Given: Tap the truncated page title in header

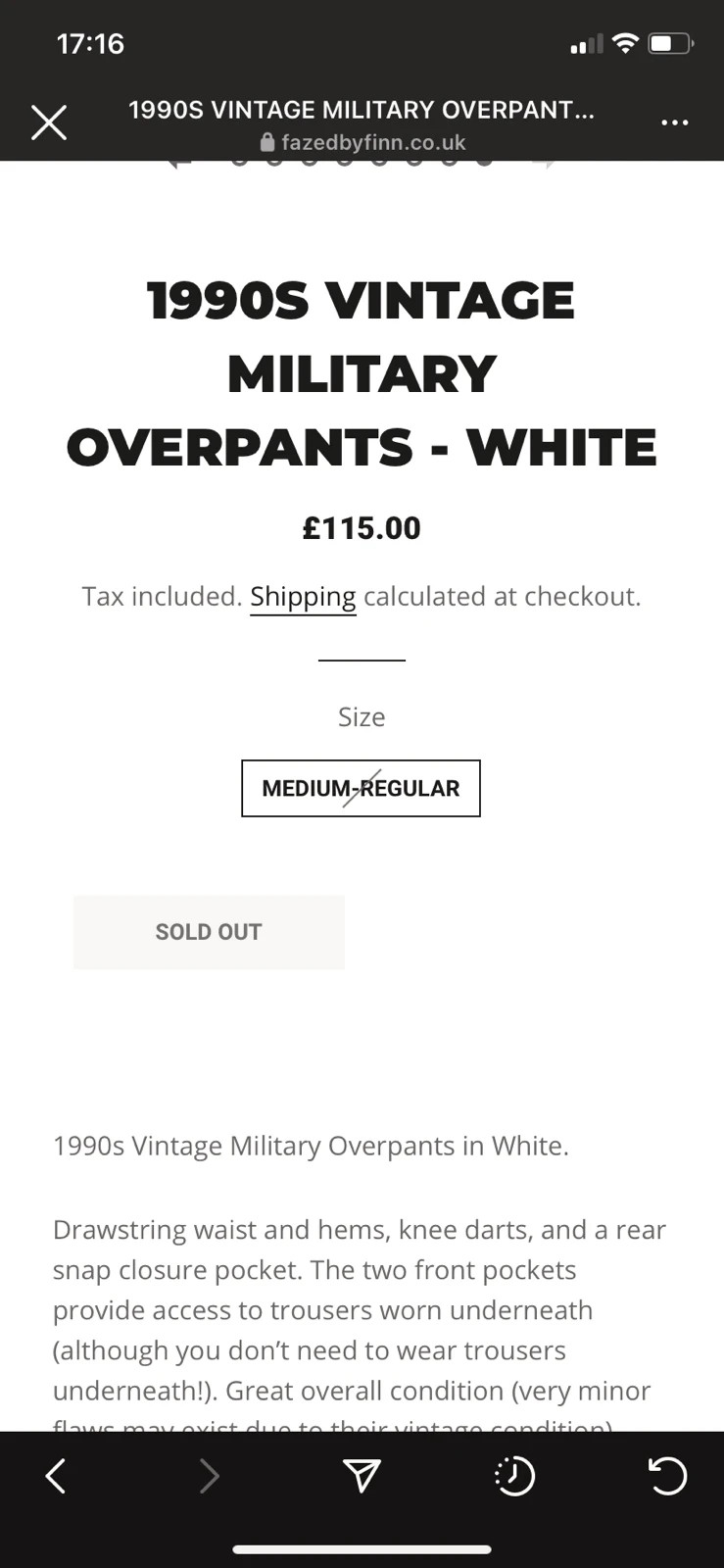Looking at the screenshot, I should pyautogui.click(x=362, y=109).
